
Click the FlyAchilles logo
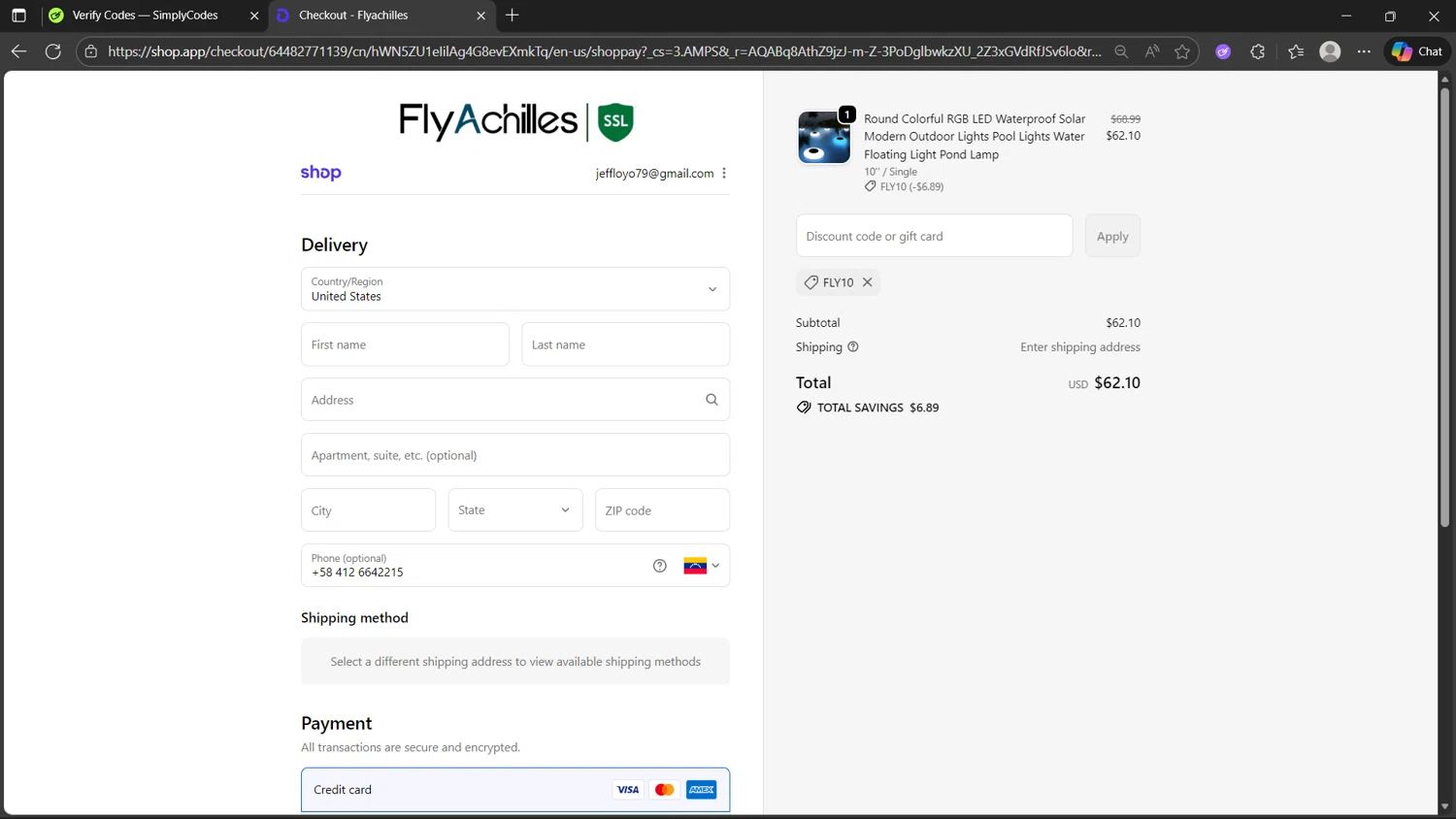[x=488, y=121]
